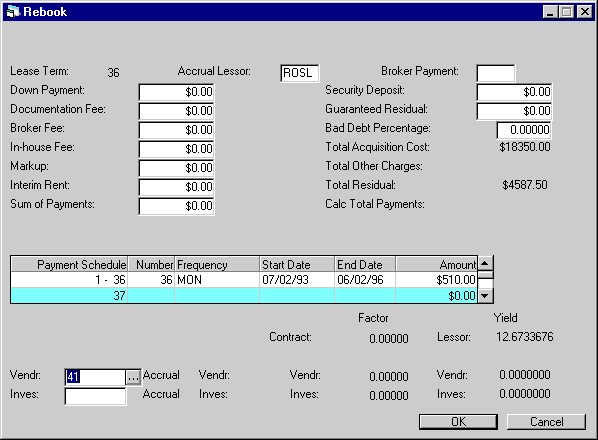Edit the Documentation Fee field

(176, 111)
